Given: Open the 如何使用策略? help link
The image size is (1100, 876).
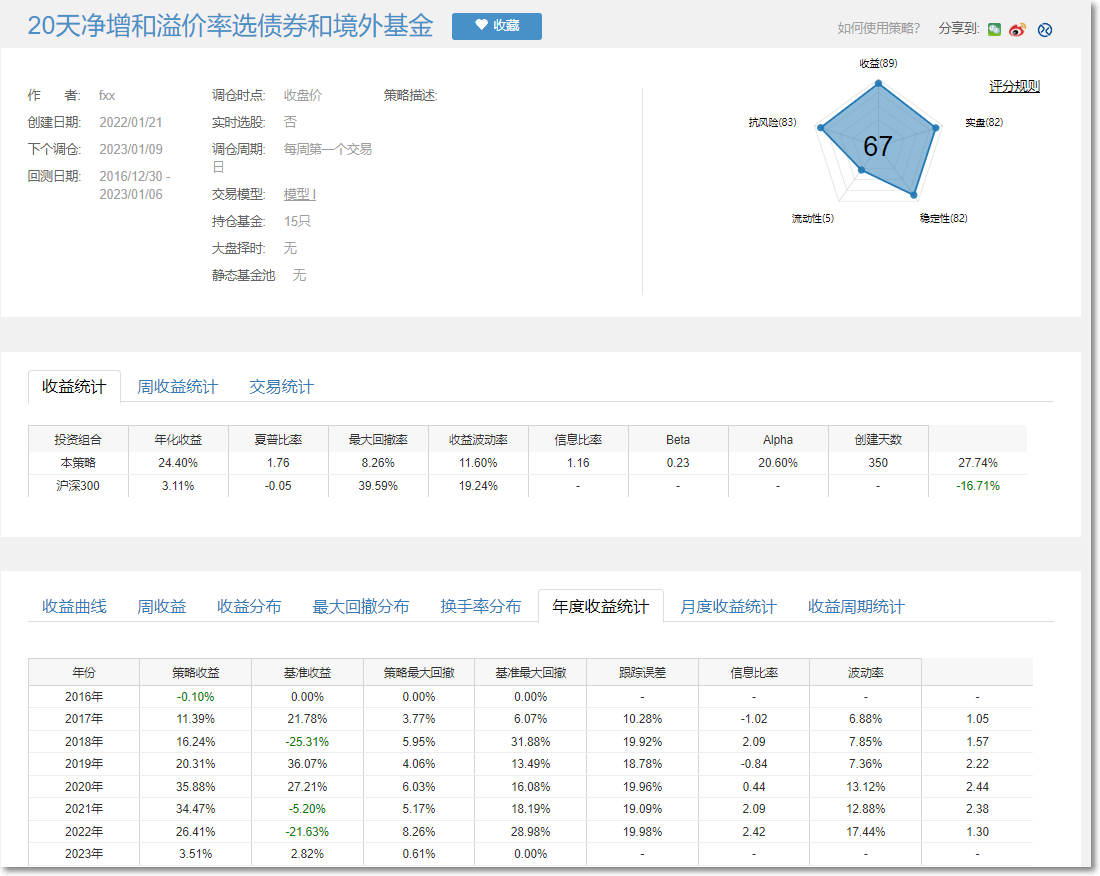Looking at the screenshot, I should 879,28.
